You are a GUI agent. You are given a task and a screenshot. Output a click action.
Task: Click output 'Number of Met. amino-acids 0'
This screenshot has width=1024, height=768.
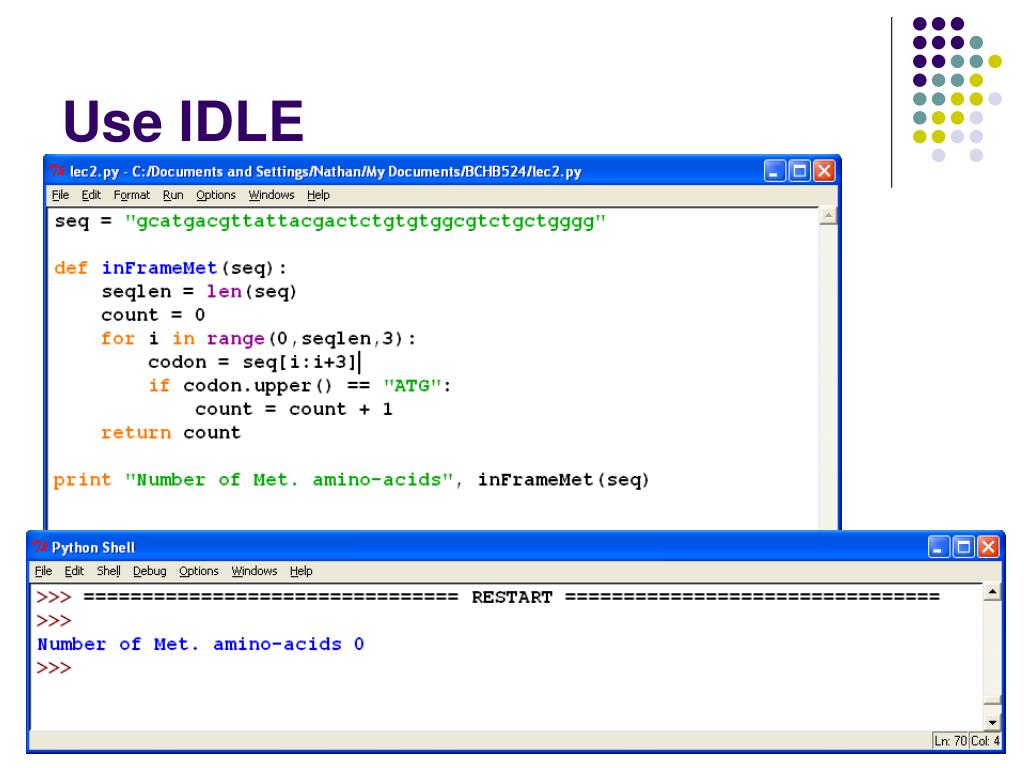(x=200, y=645)
